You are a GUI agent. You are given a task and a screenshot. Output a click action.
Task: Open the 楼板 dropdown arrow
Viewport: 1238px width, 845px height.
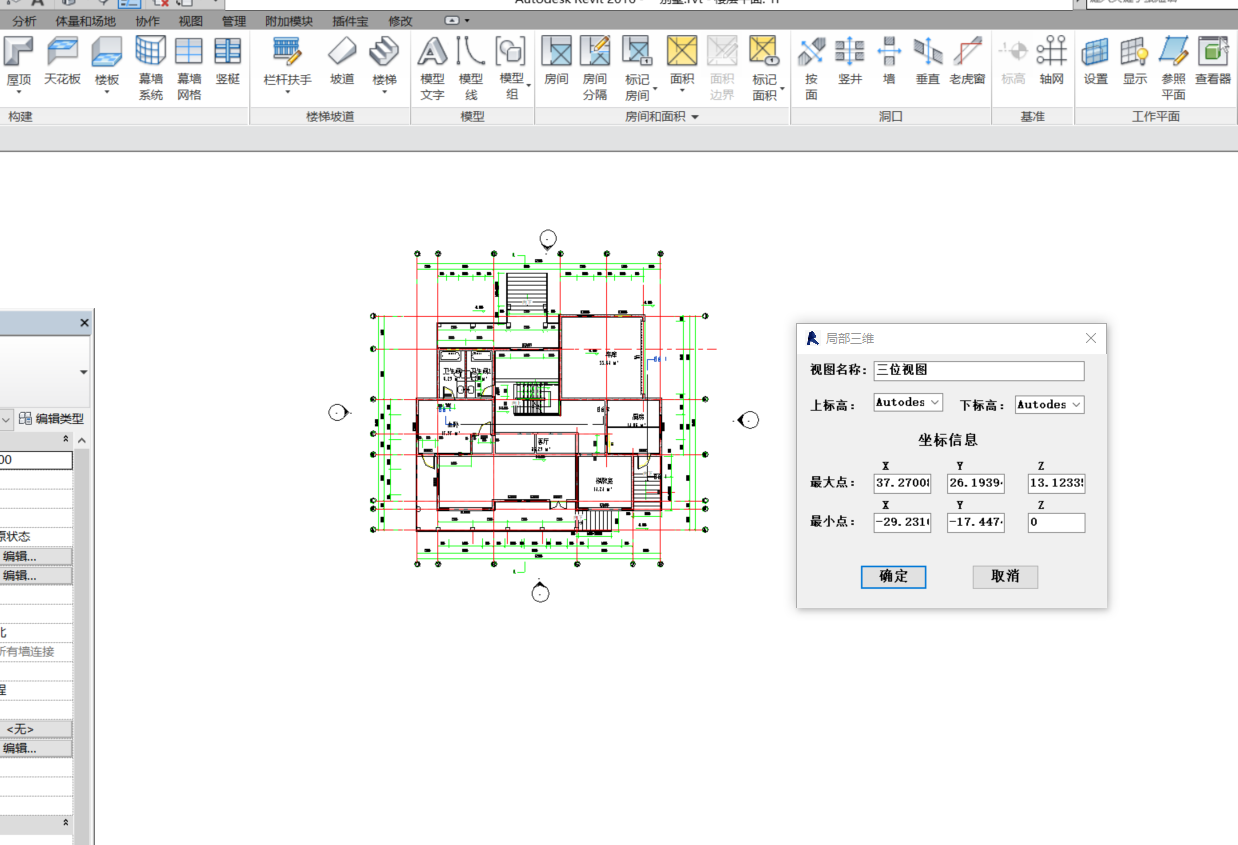click(x=107, y=92)
